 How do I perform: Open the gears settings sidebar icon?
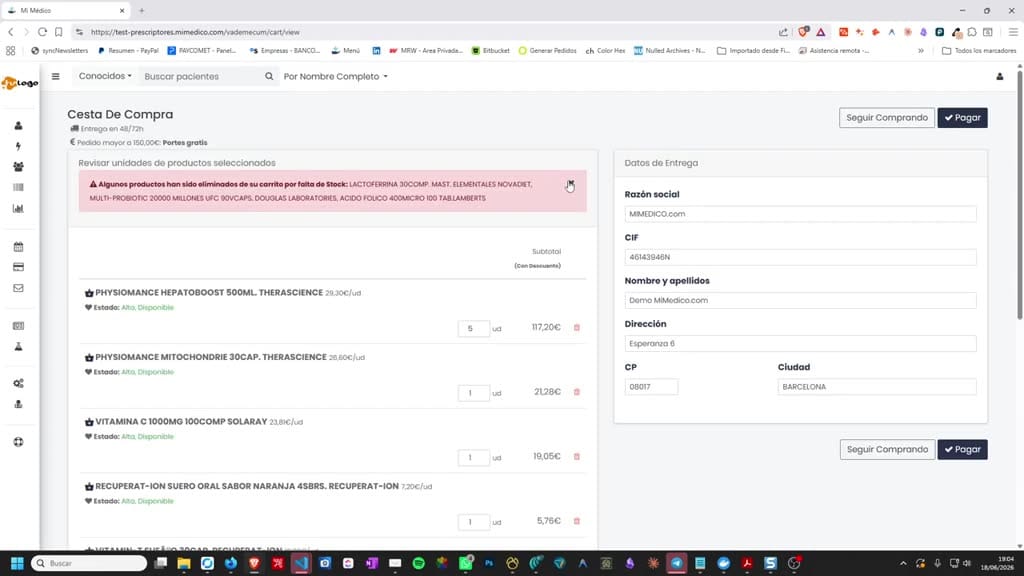18,383
